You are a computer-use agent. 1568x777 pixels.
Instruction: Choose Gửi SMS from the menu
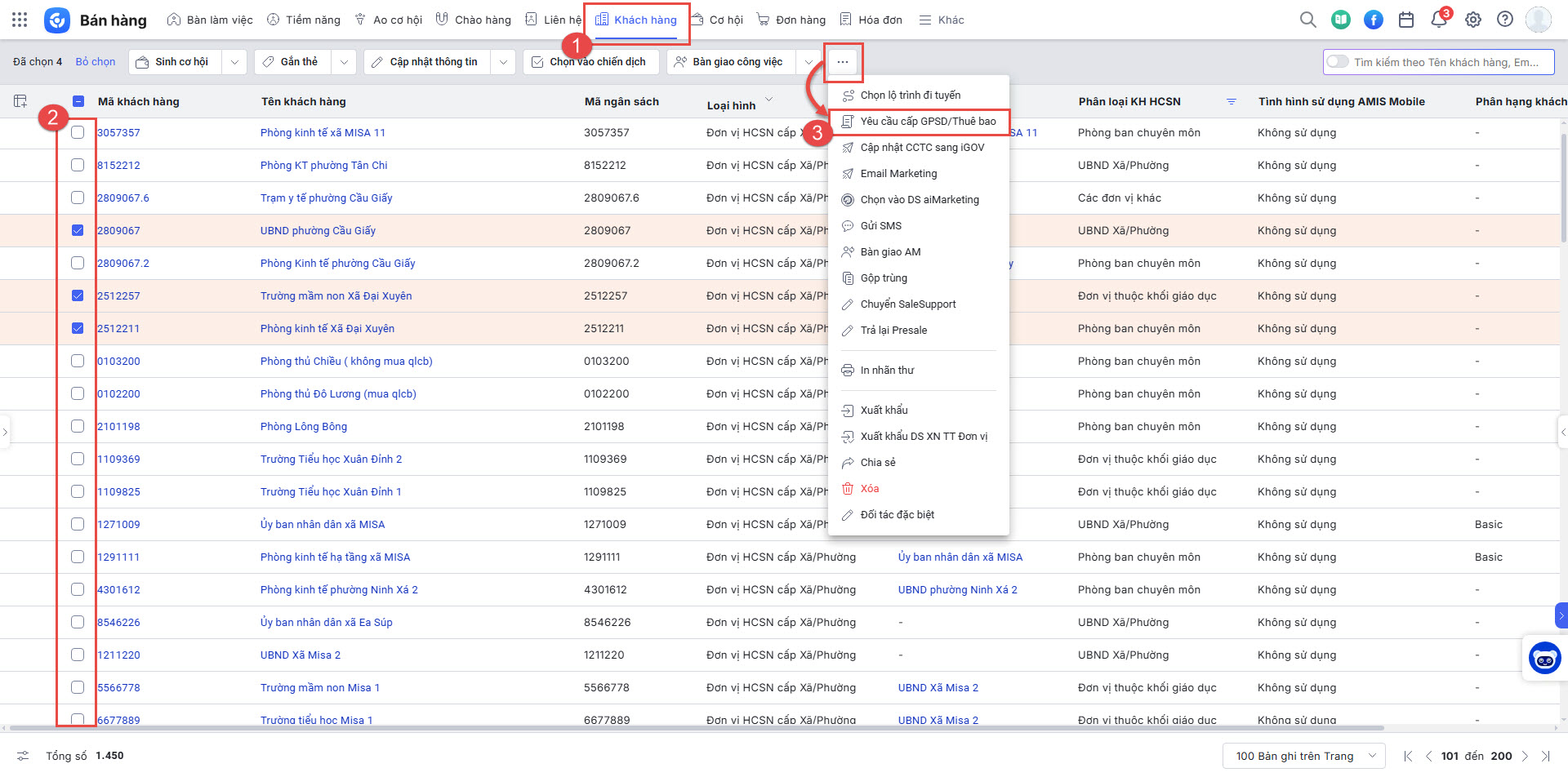coord(880,226)
